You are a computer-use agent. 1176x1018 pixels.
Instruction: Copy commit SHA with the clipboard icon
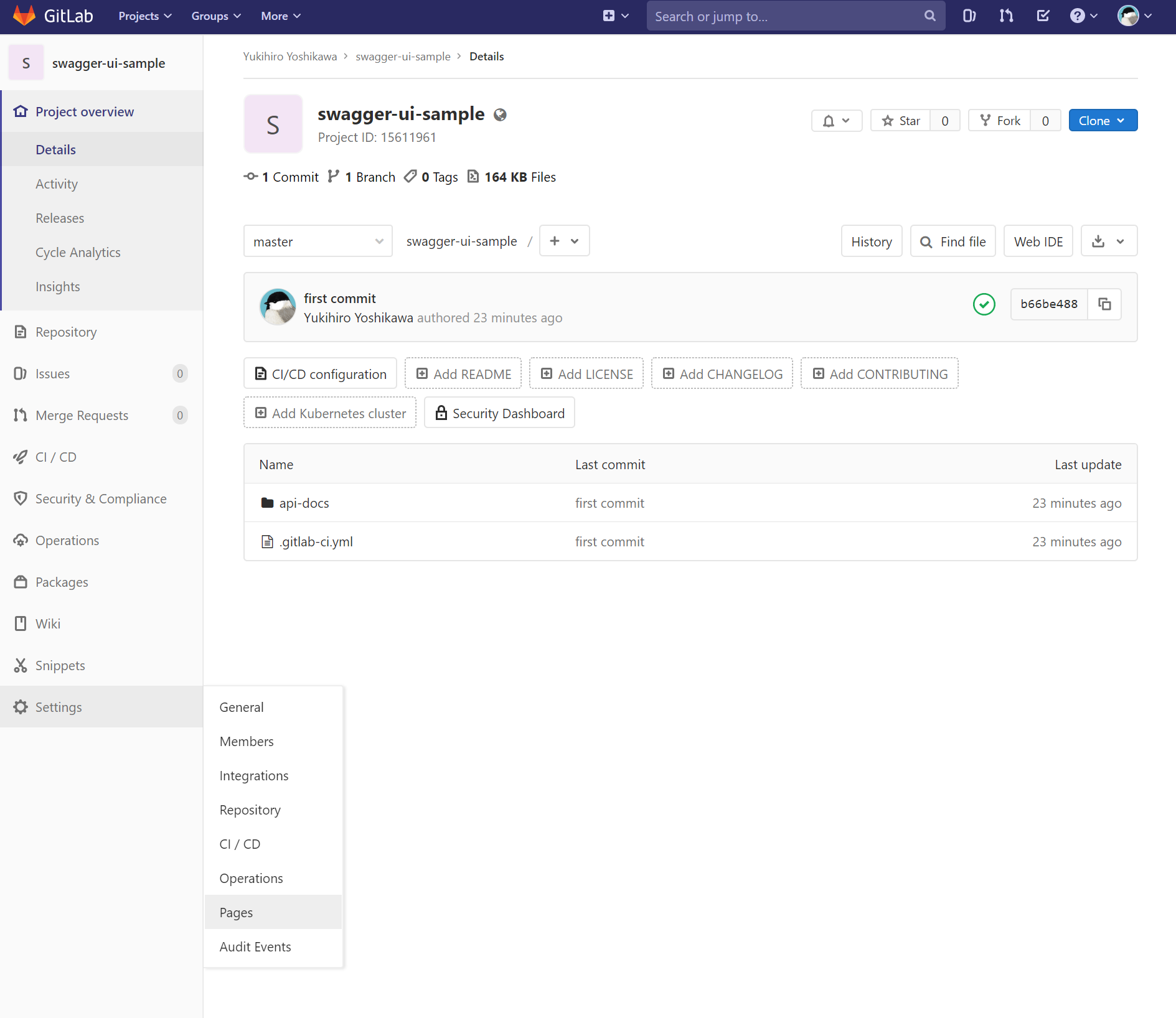coord(1104,304)
